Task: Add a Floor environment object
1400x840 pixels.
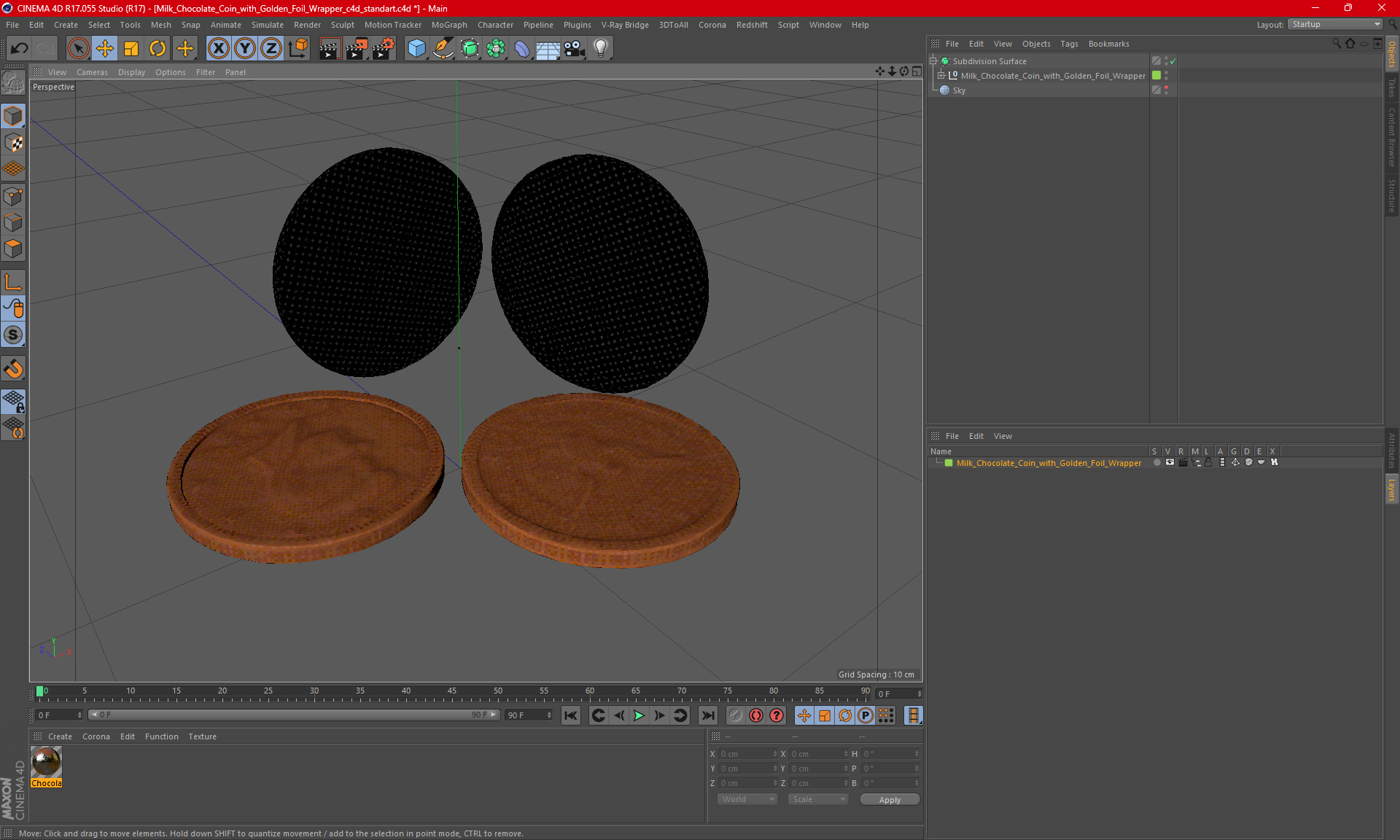Action: click(x=548, y=49)
